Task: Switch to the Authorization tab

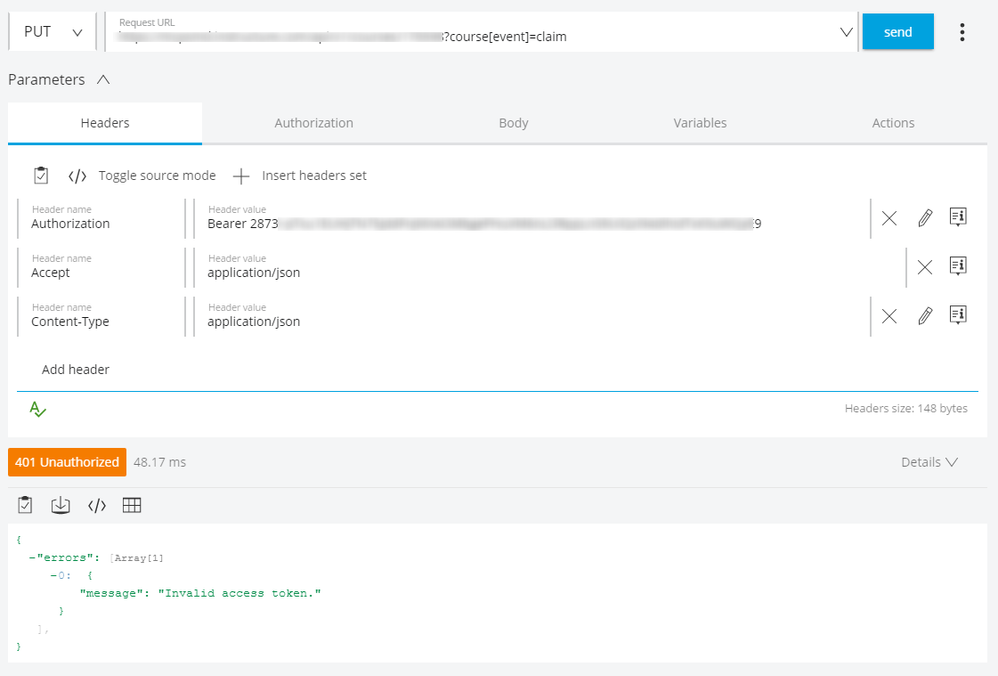Action: (314, 123)
